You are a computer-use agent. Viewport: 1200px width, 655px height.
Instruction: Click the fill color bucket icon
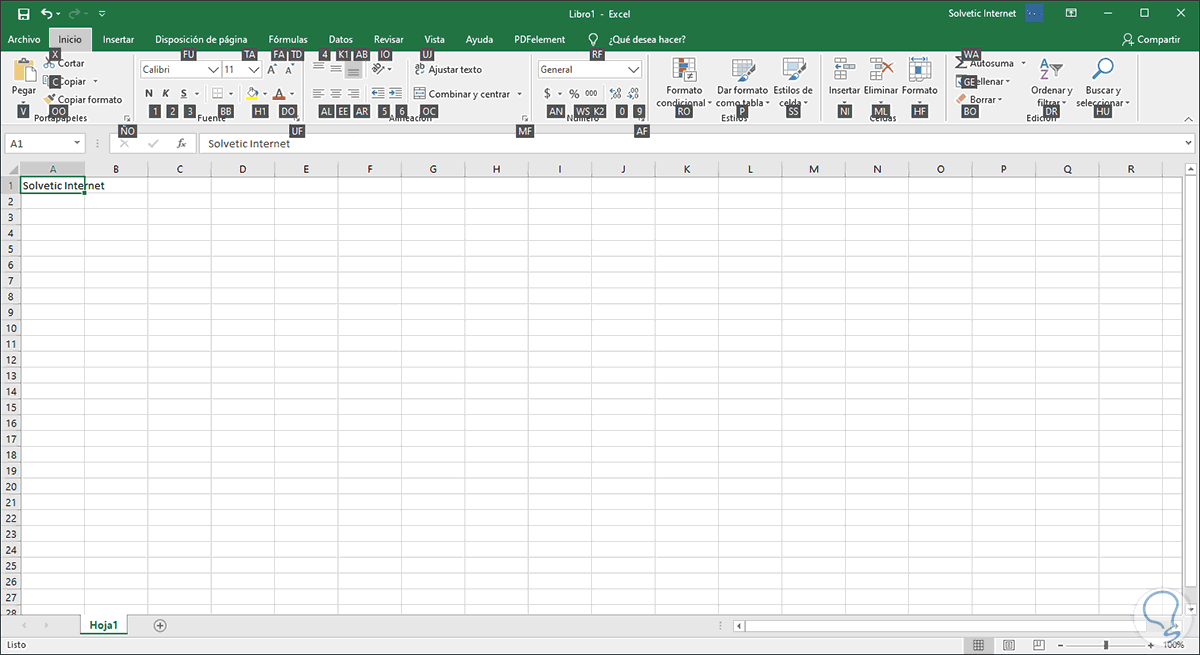click(x=252, y=94)
